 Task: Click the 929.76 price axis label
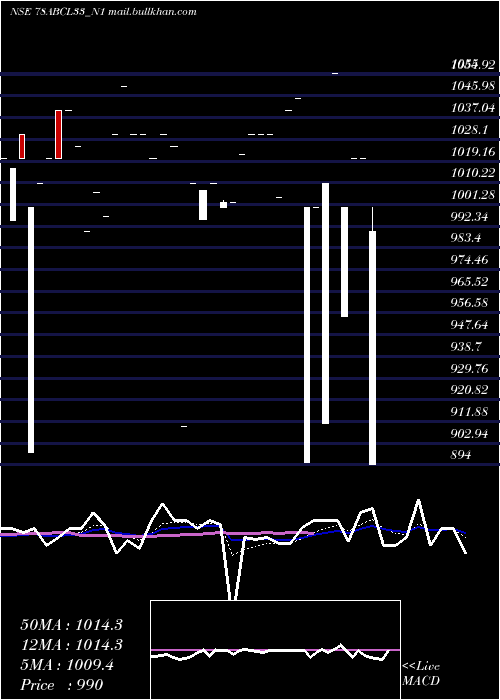click(469, 369)
